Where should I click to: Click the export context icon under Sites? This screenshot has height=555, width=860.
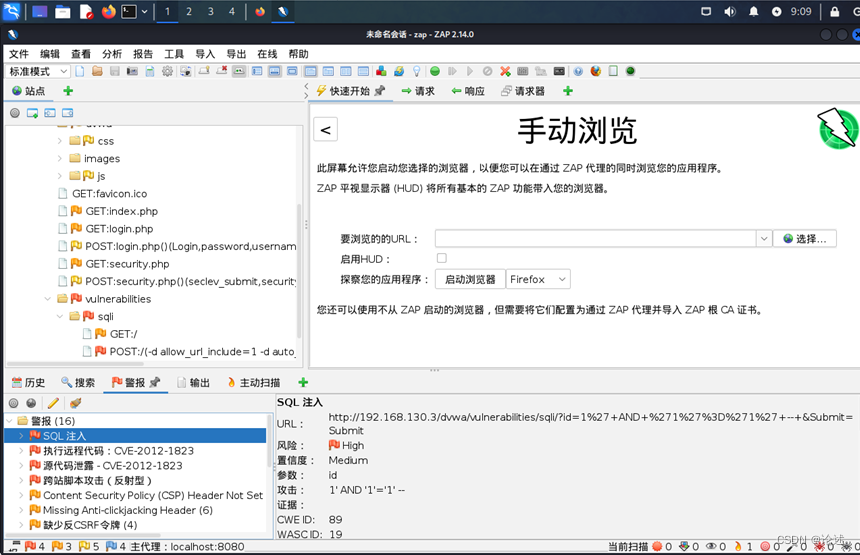[x=67, y=113]
